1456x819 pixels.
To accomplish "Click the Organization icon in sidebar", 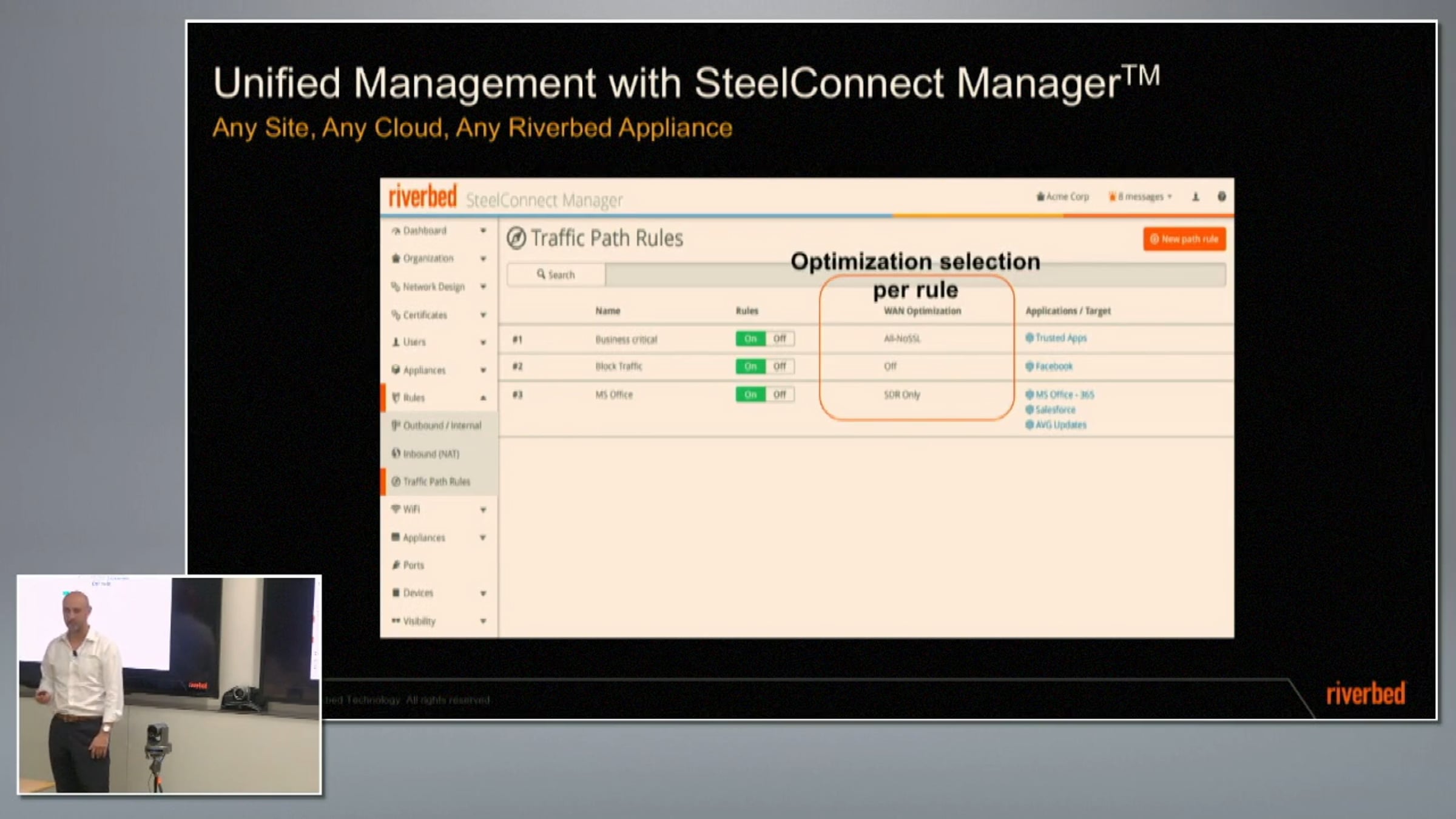I will point(396,258).
